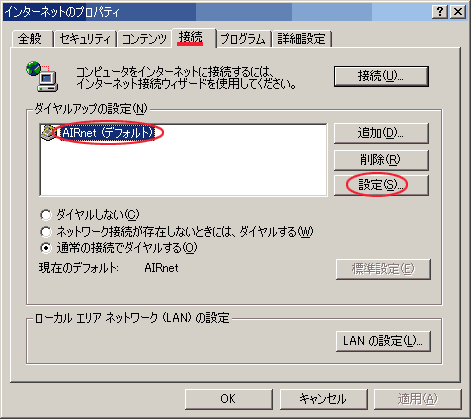The image size is (471, 420).
Task: Open the プログラム tab
Action: (243, 39)
